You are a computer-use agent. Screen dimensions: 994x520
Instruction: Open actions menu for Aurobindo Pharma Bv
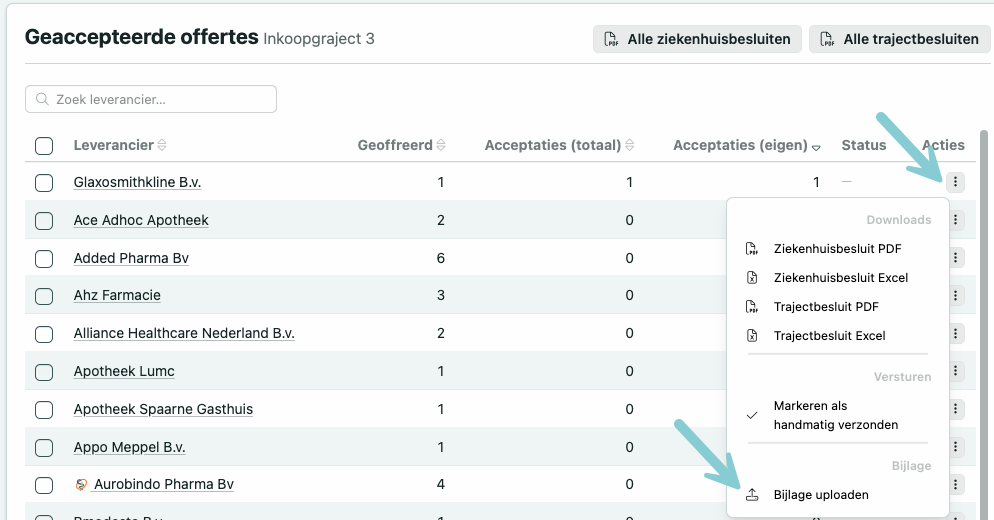[955, 484]
